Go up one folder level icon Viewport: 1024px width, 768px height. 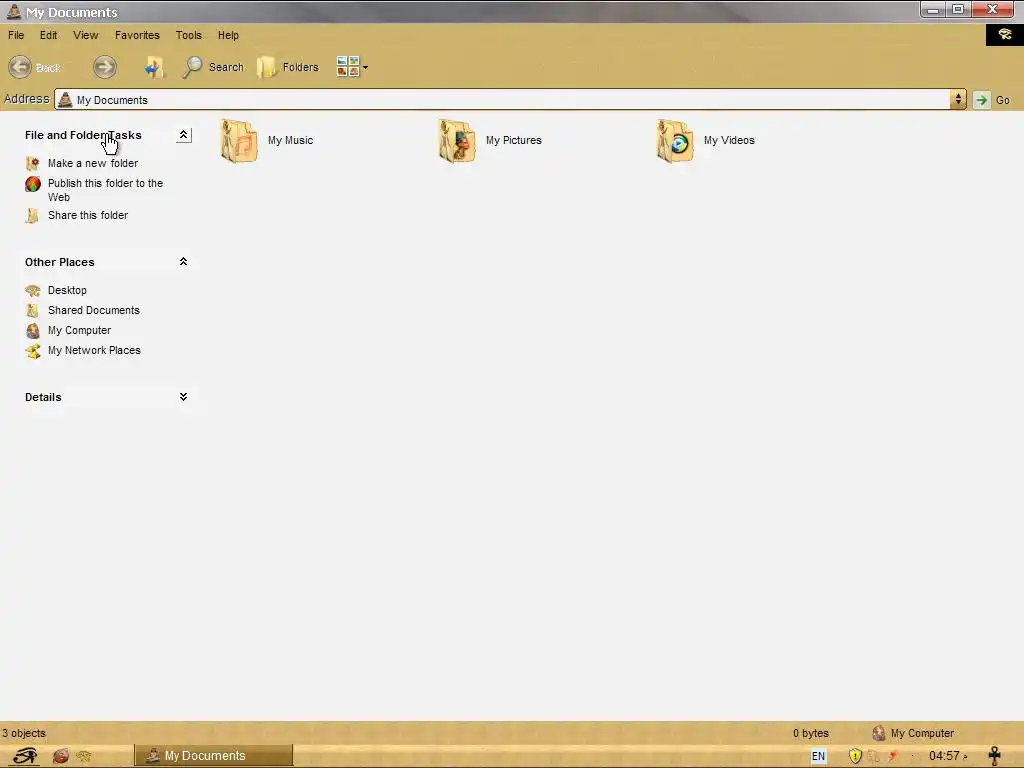point(154,67)
